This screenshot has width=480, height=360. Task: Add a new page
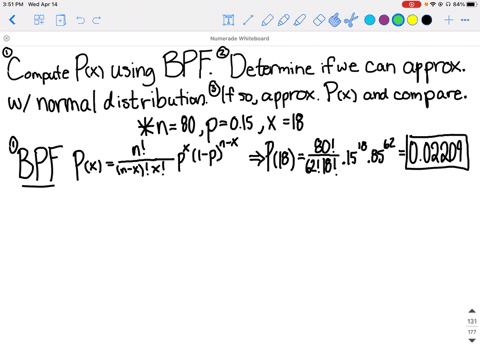[60, 20]
